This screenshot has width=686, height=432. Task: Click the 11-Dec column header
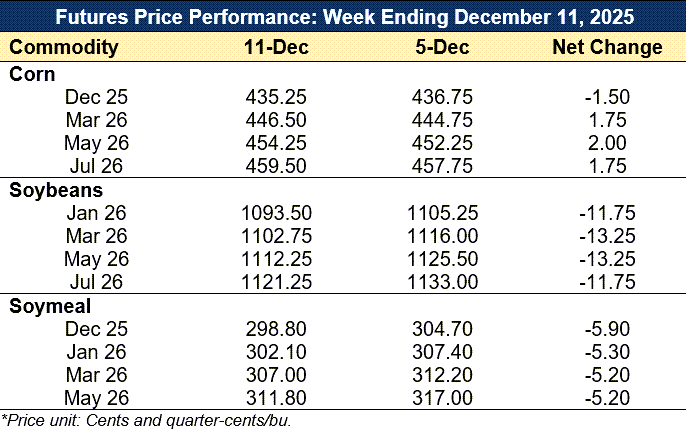coord(275,47)
